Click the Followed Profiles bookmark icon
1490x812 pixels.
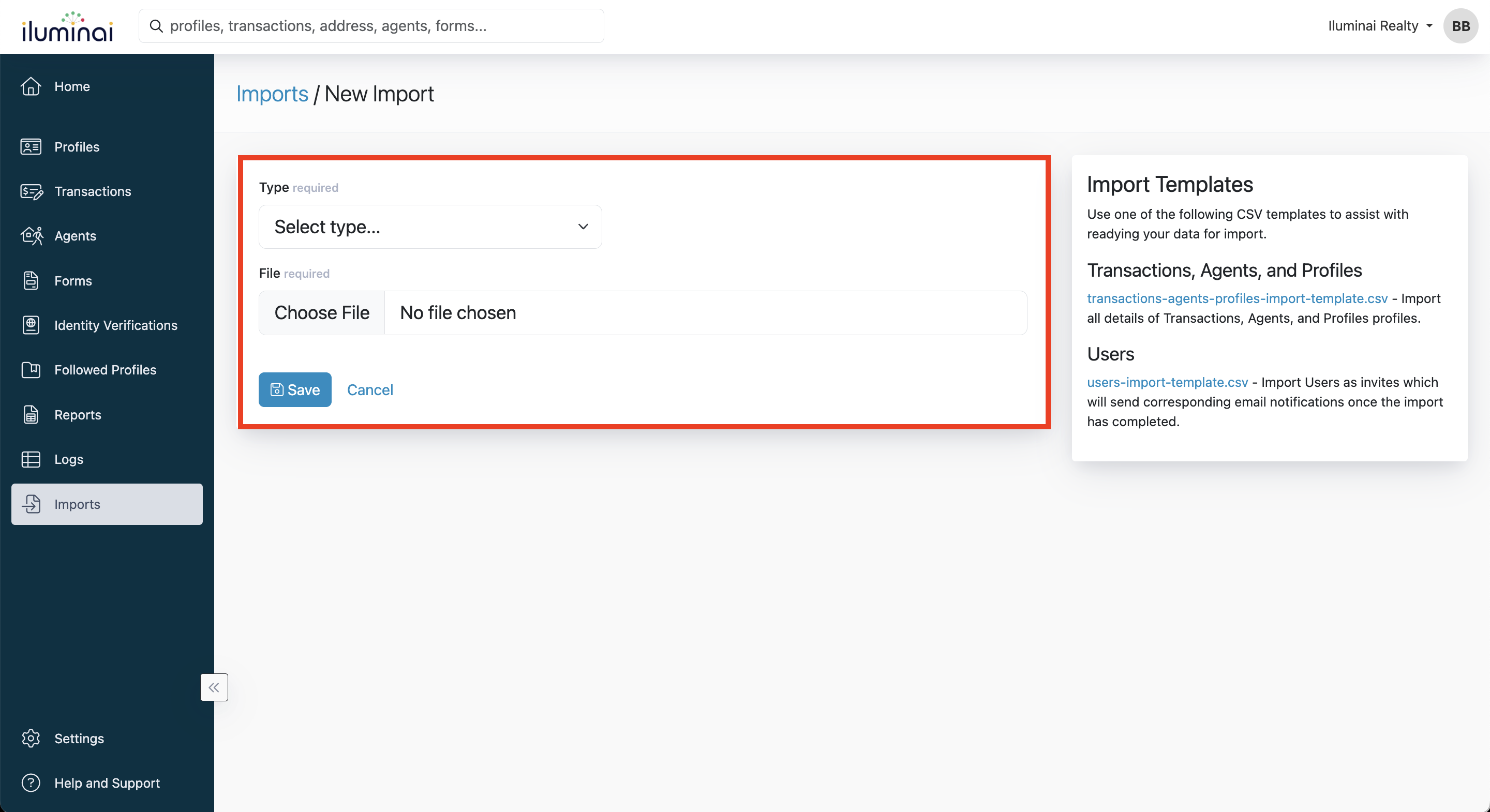pyautogui.click(x=31, y=370)
